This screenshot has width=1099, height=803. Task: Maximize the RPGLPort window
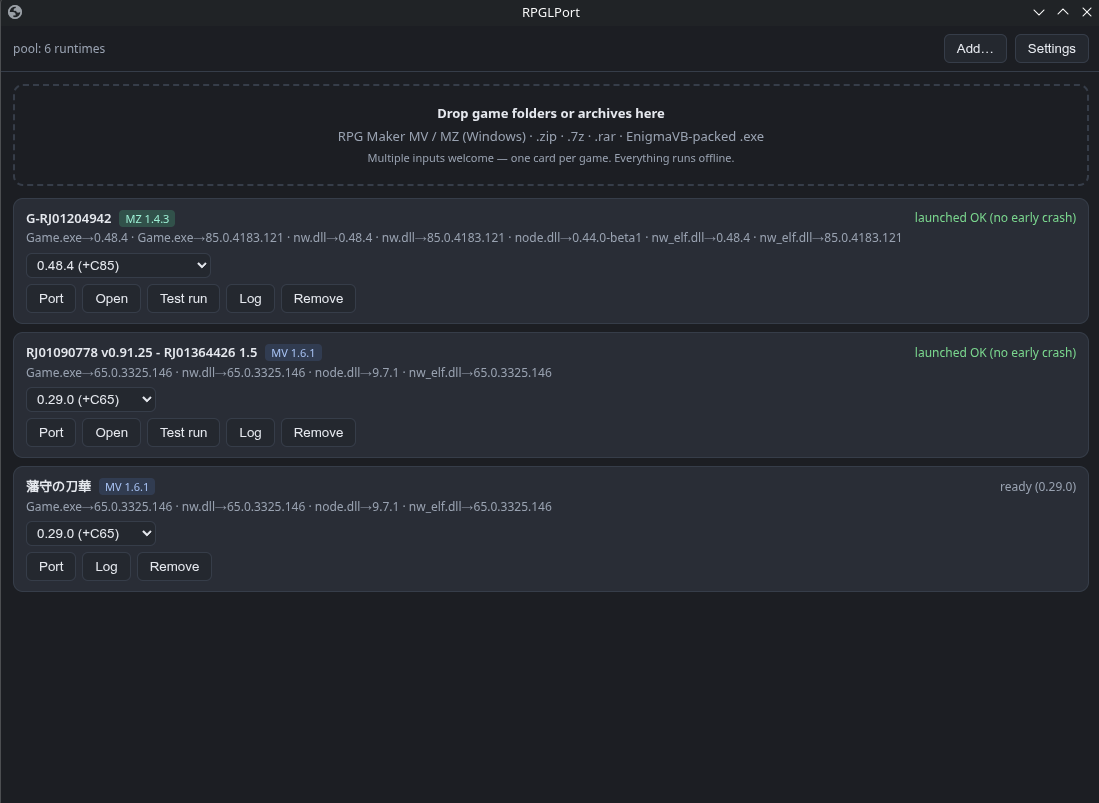(x=1063, y=12)
